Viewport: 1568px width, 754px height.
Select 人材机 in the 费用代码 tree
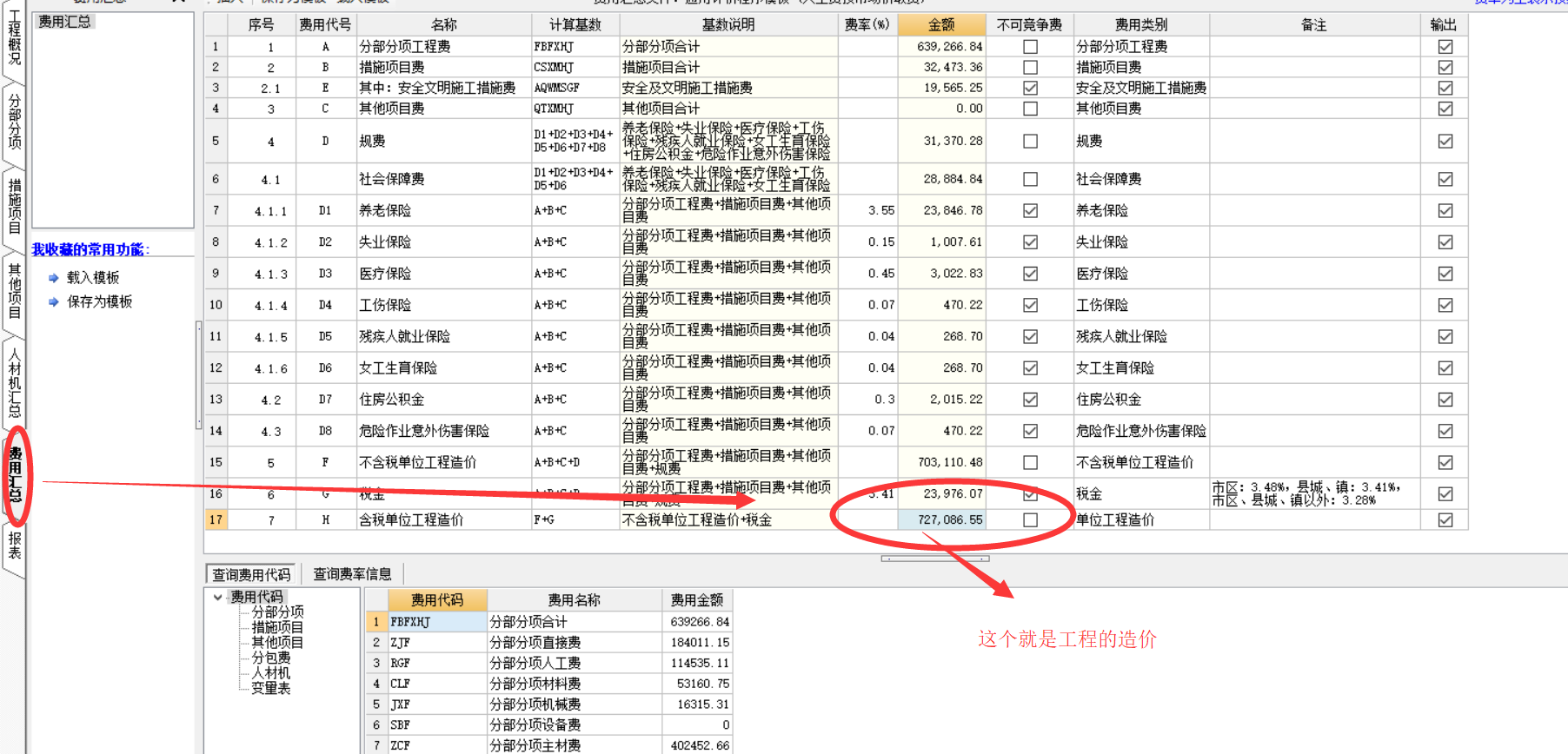271,673
